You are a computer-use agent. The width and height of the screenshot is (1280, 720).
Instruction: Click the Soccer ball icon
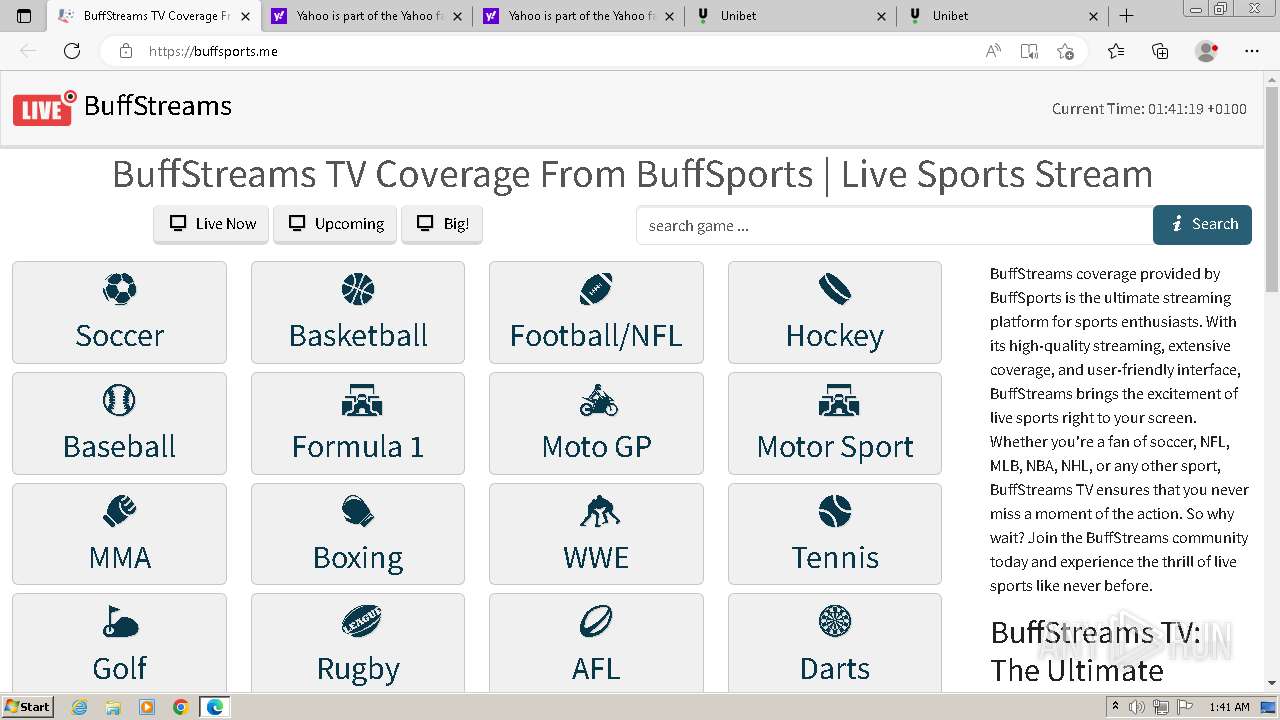[x=119, y=290]
